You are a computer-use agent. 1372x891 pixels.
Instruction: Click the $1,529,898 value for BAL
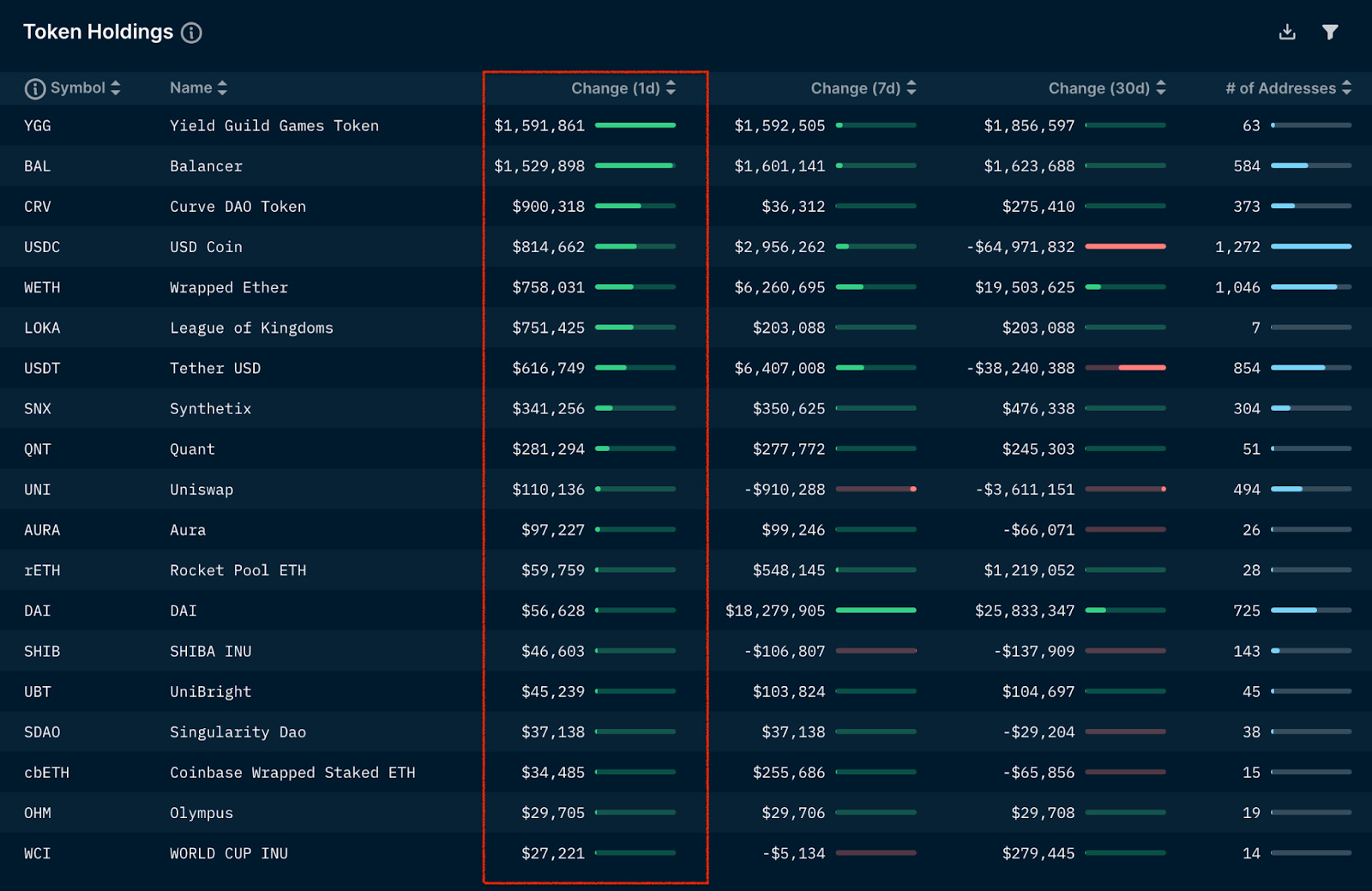point(539,166)
